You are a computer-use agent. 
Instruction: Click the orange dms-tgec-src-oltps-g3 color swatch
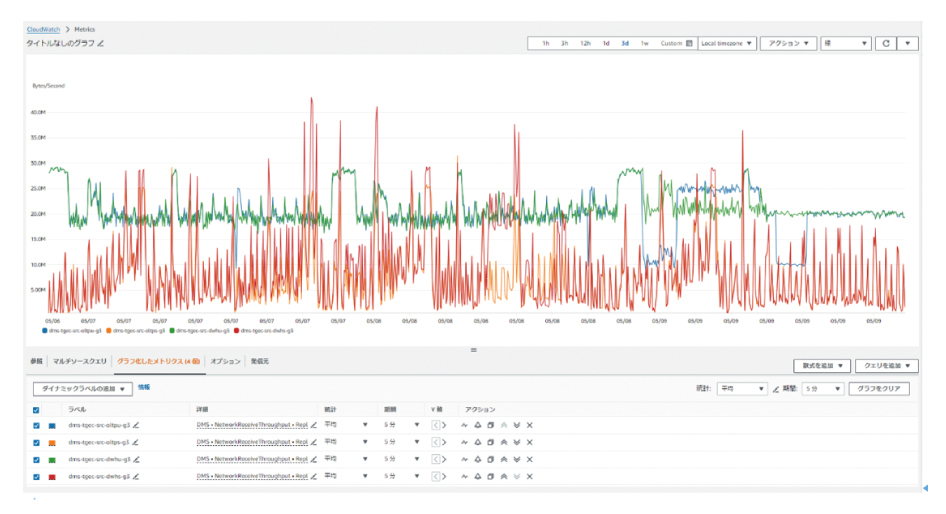pos(52,442)
